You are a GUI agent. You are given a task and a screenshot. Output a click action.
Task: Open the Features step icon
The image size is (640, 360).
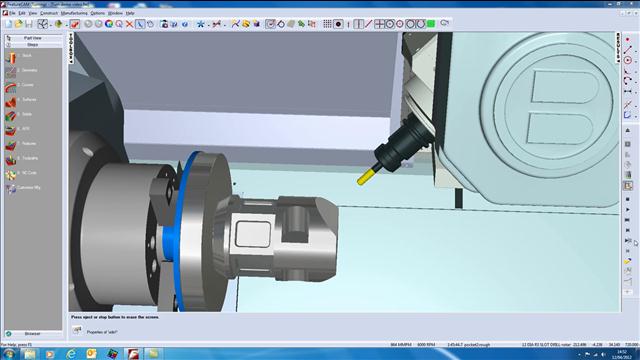(x=11, y=145)
